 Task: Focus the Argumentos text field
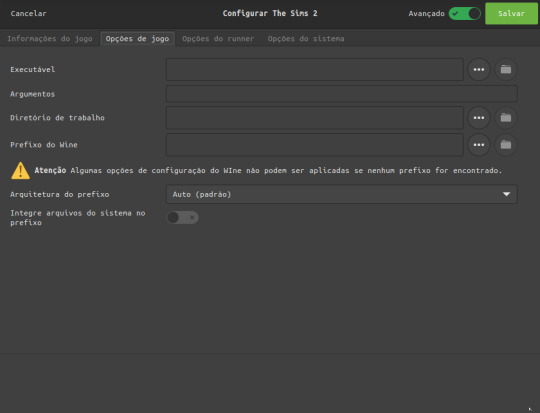[342, 94]
